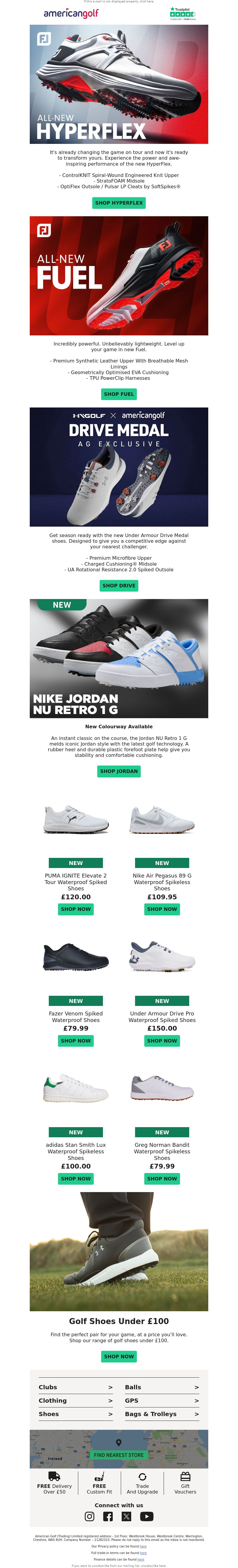The width and height of the screenshot is (238, 1568).
Task: Expand the Clothing category arrow
Action: point(111,1401)
